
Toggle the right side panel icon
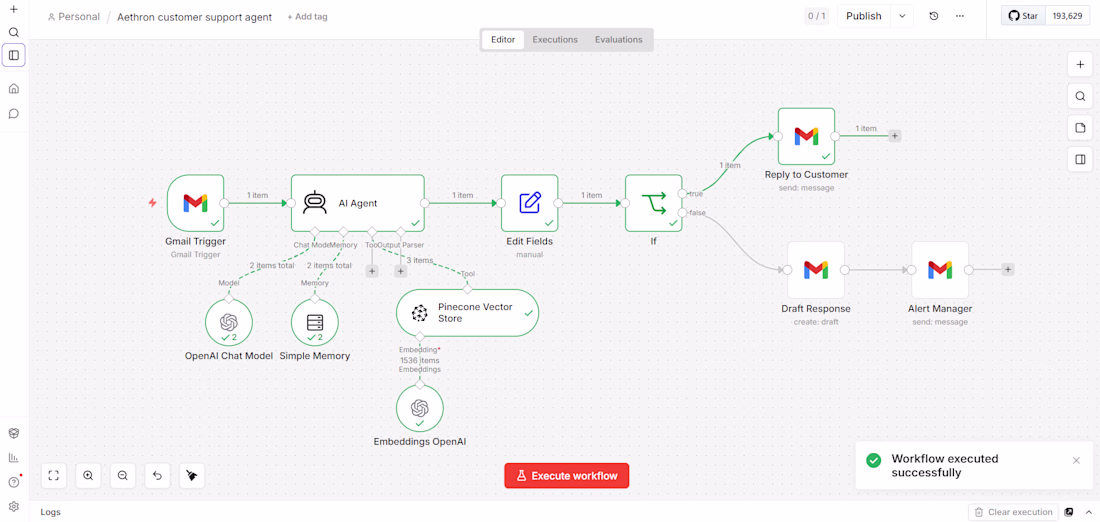pos(1080,160)
